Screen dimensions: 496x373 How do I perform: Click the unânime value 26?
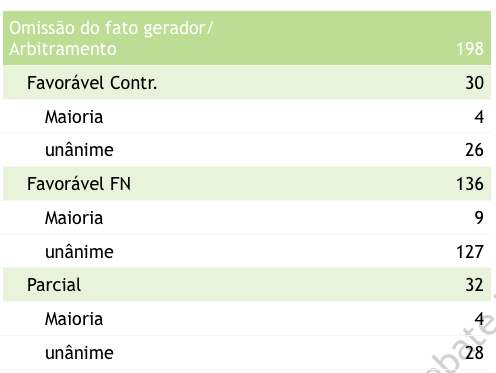pyautogui.click(x=474, y=150)
